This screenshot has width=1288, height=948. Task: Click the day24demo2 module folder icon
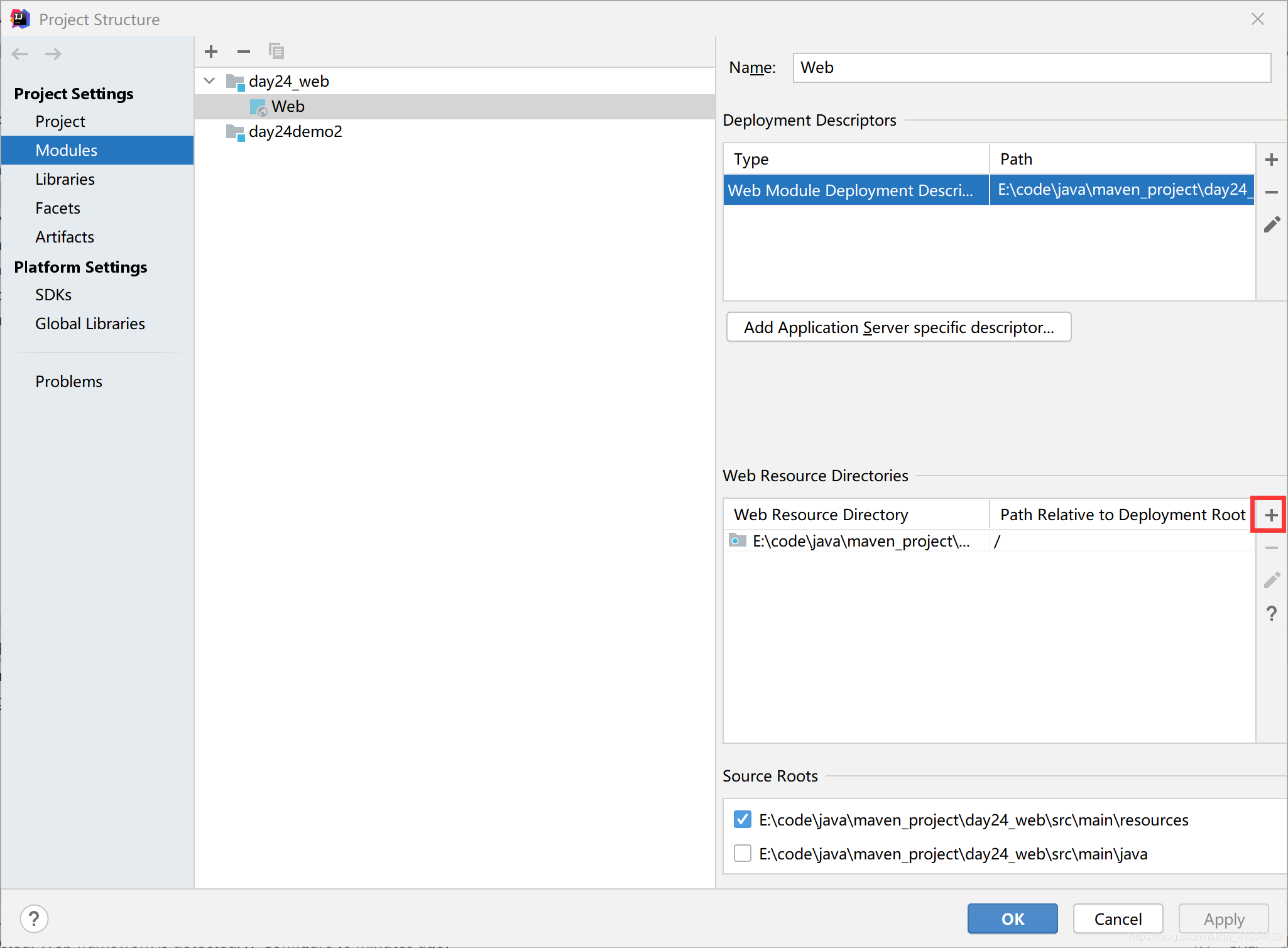pyautogui.click(x=236, y=133)
